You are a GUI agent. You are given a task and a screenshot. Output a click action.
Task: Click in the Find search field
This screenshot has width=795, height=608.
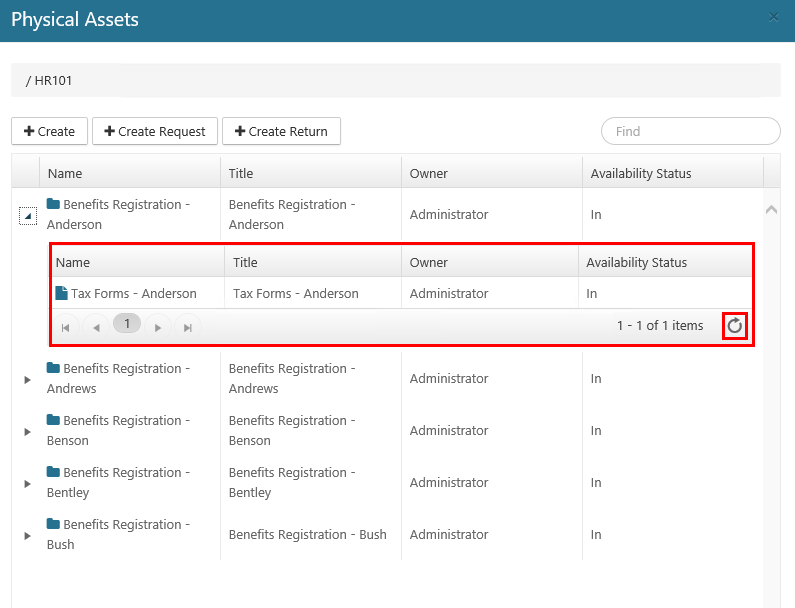(x=690, y=131)
